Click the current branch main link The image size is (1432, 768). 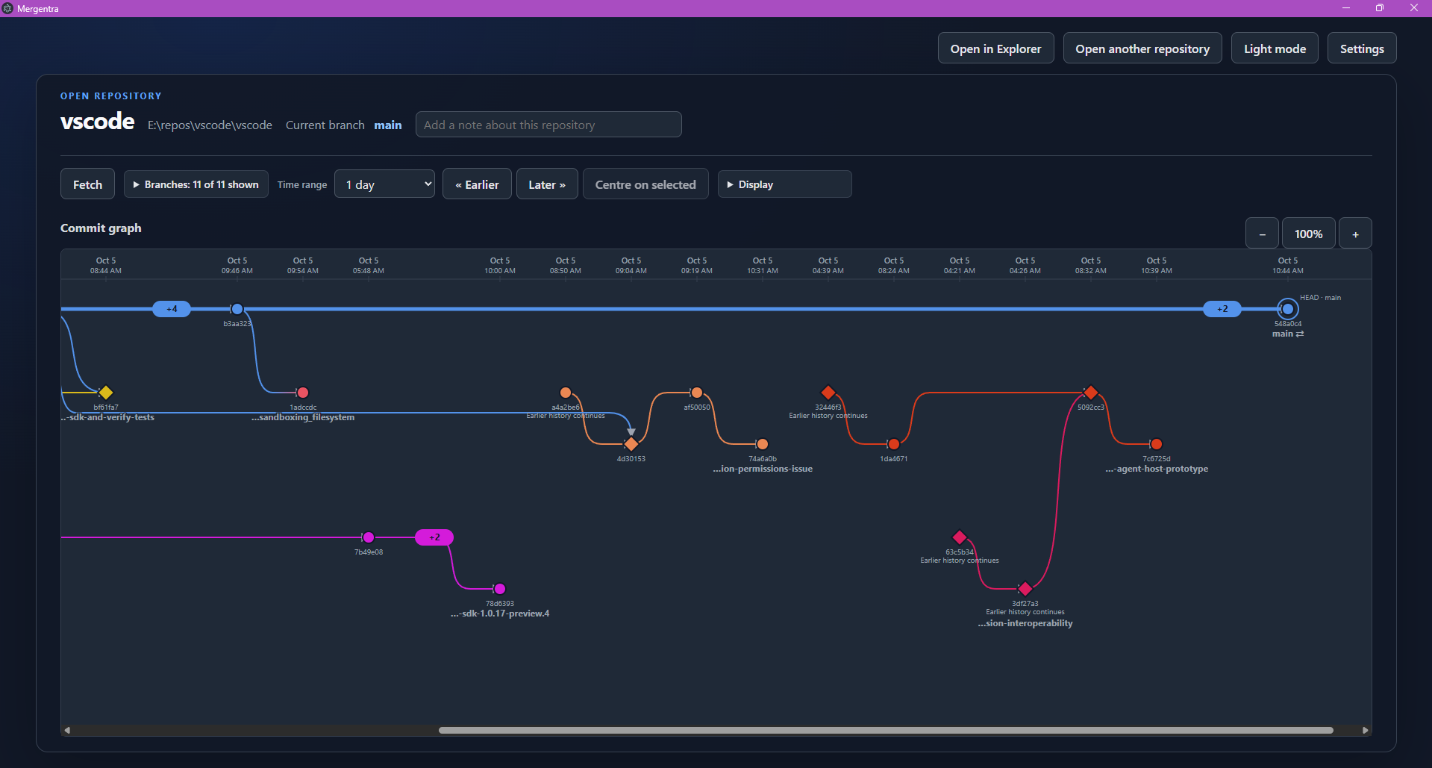[x=388, y=125]
